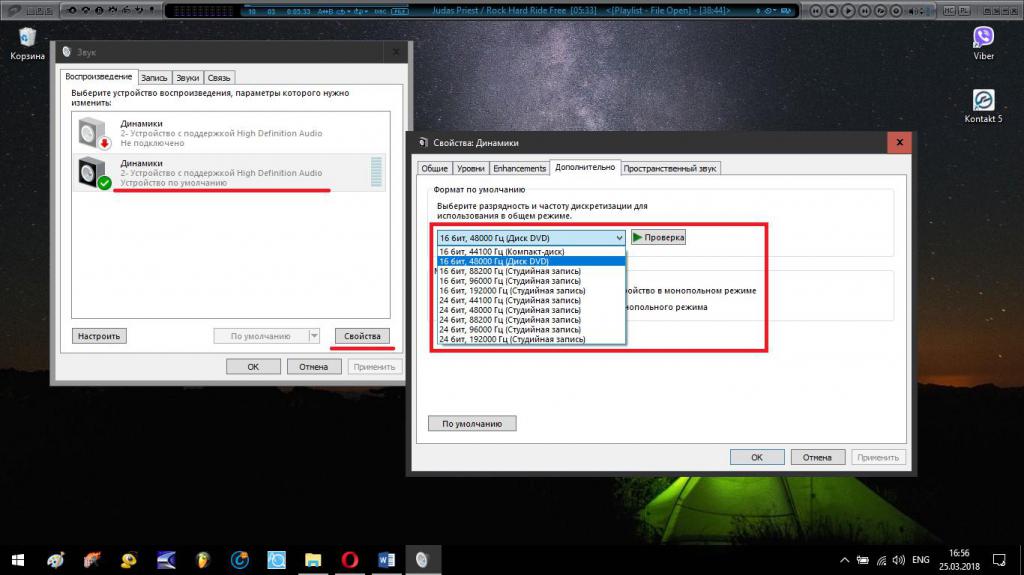This screenshot has width=1024, height=575.
Task: Open File Explorer from the taskbar
Action: (x=313, y=558)
